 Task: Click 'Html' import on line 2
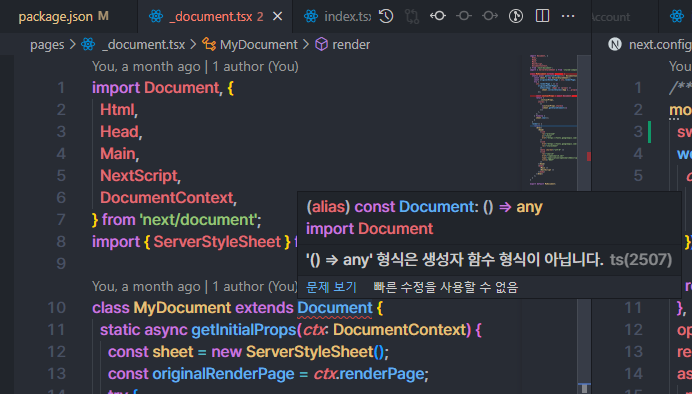(x=117, y=109)
